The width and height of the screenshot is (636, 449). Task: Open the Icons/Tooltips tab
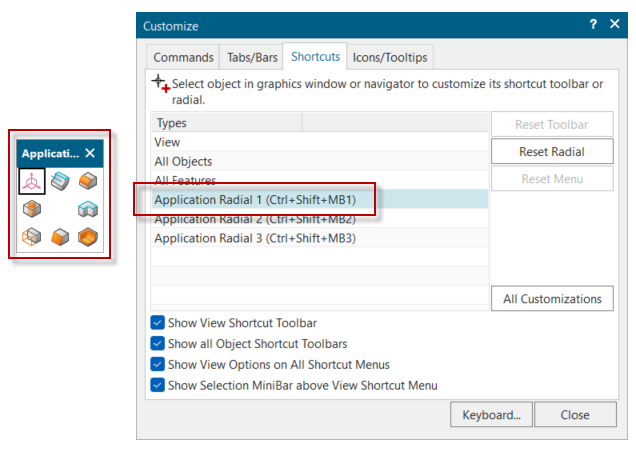pyautogui.click(x=389, y=57)
